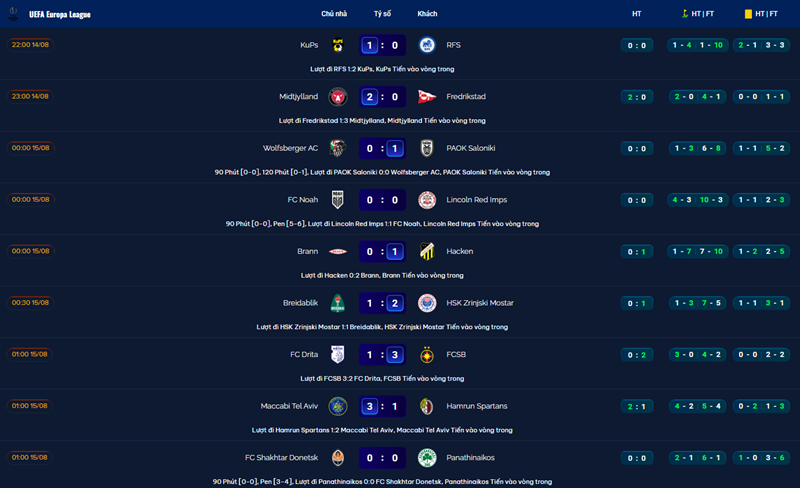Open the Lincoln Red Imps team name
The image size is (800, 488).
477,200
